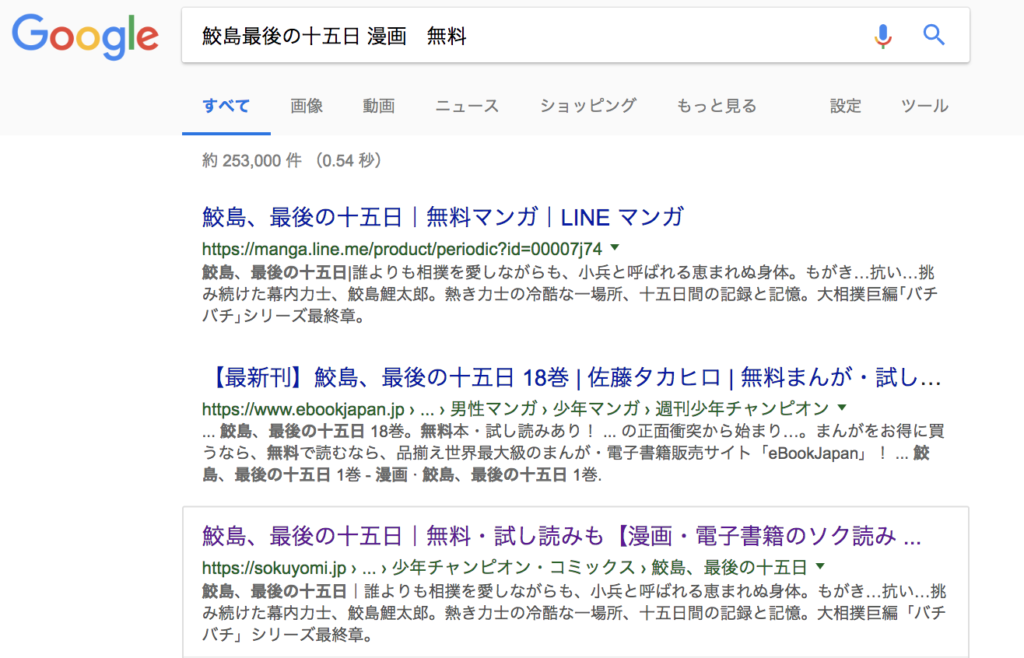Click the magnifying glass search button

click(x=934, y=35)
